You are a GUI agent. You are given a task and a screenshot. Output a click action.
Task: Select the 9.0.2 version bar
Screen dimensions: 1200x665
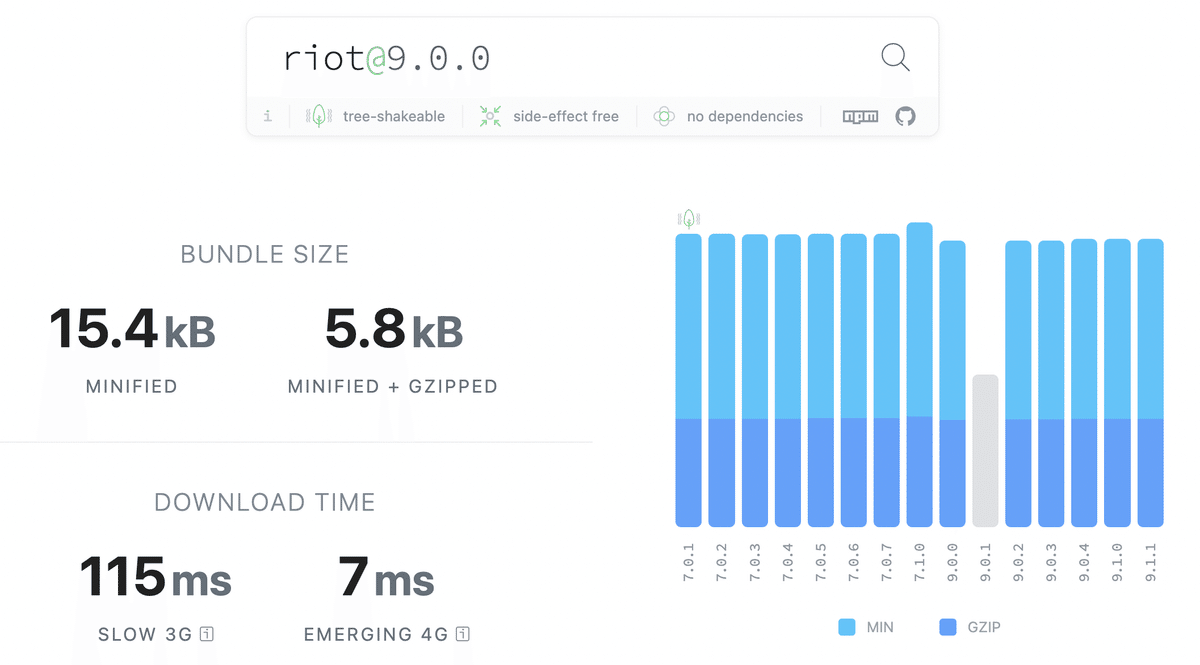[1019, 384]
